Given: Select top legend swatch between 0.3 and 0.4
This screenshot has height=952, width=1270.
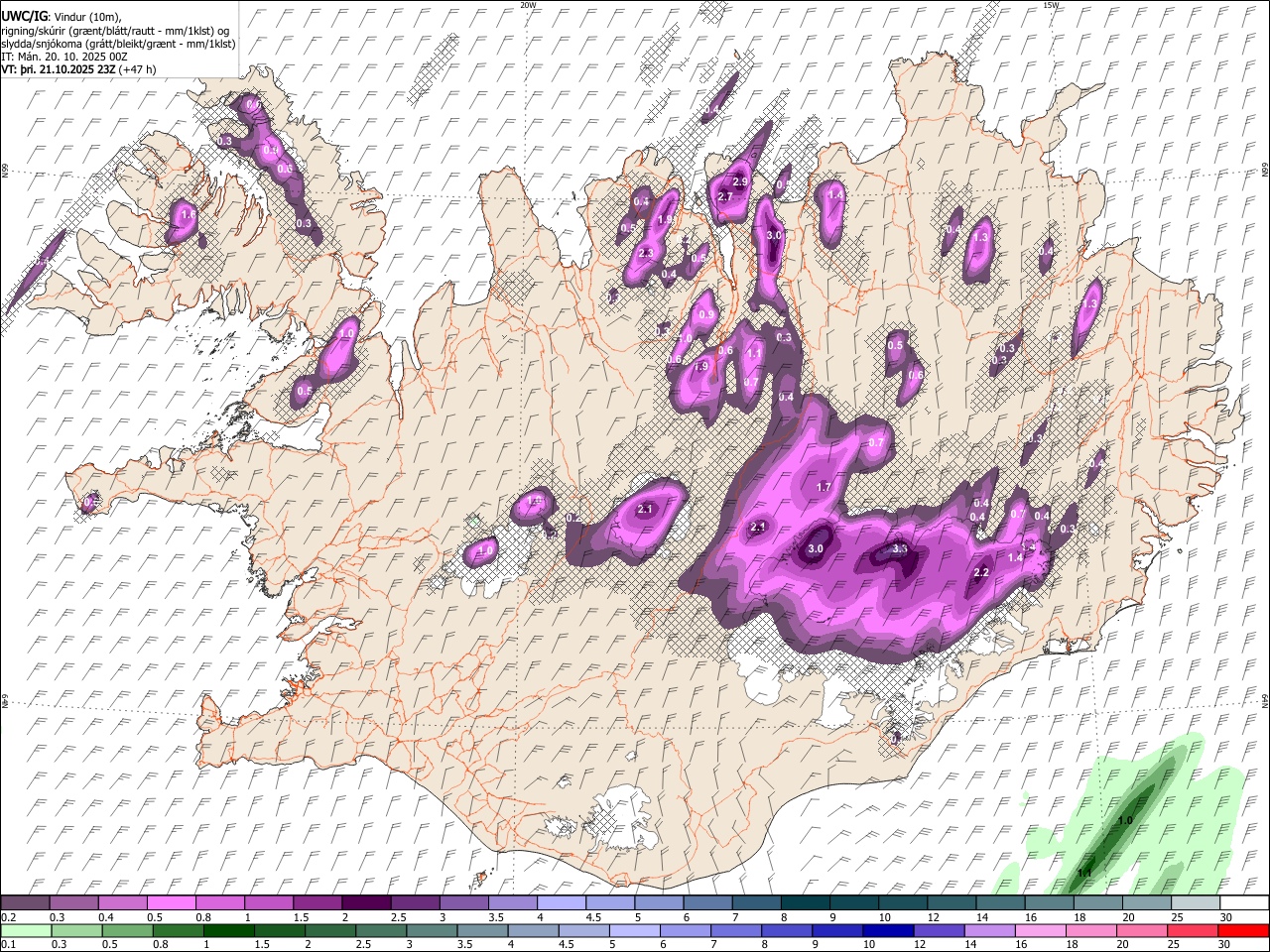Looking at the screenshot, I should point(74,902).
